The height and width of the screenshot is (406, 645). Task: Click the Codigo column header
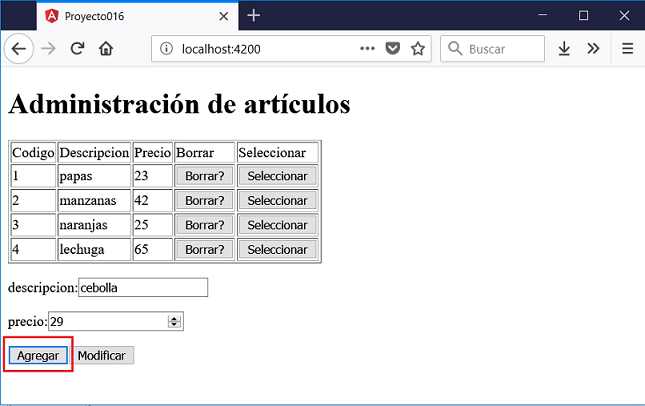[33, 153]
